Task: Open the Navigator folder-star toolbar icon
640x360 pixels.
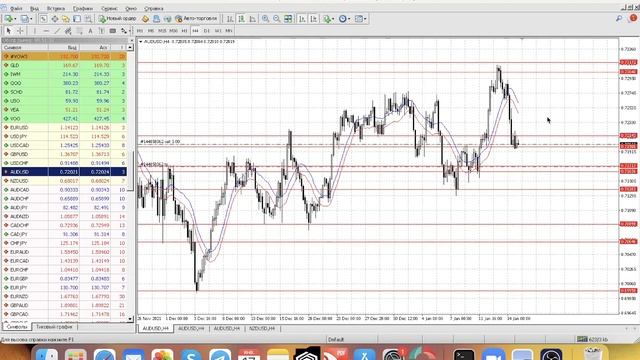Action: click(x=66, y=19)
